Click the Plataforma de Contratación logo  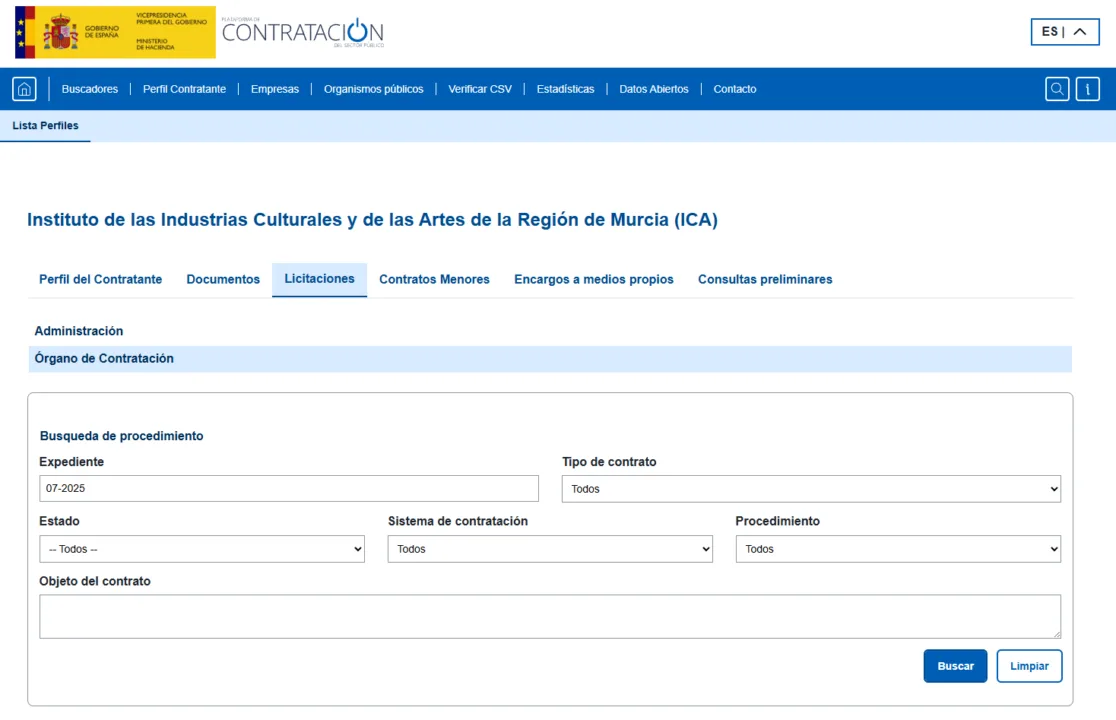pyautogui.click(x=300, y=32)
